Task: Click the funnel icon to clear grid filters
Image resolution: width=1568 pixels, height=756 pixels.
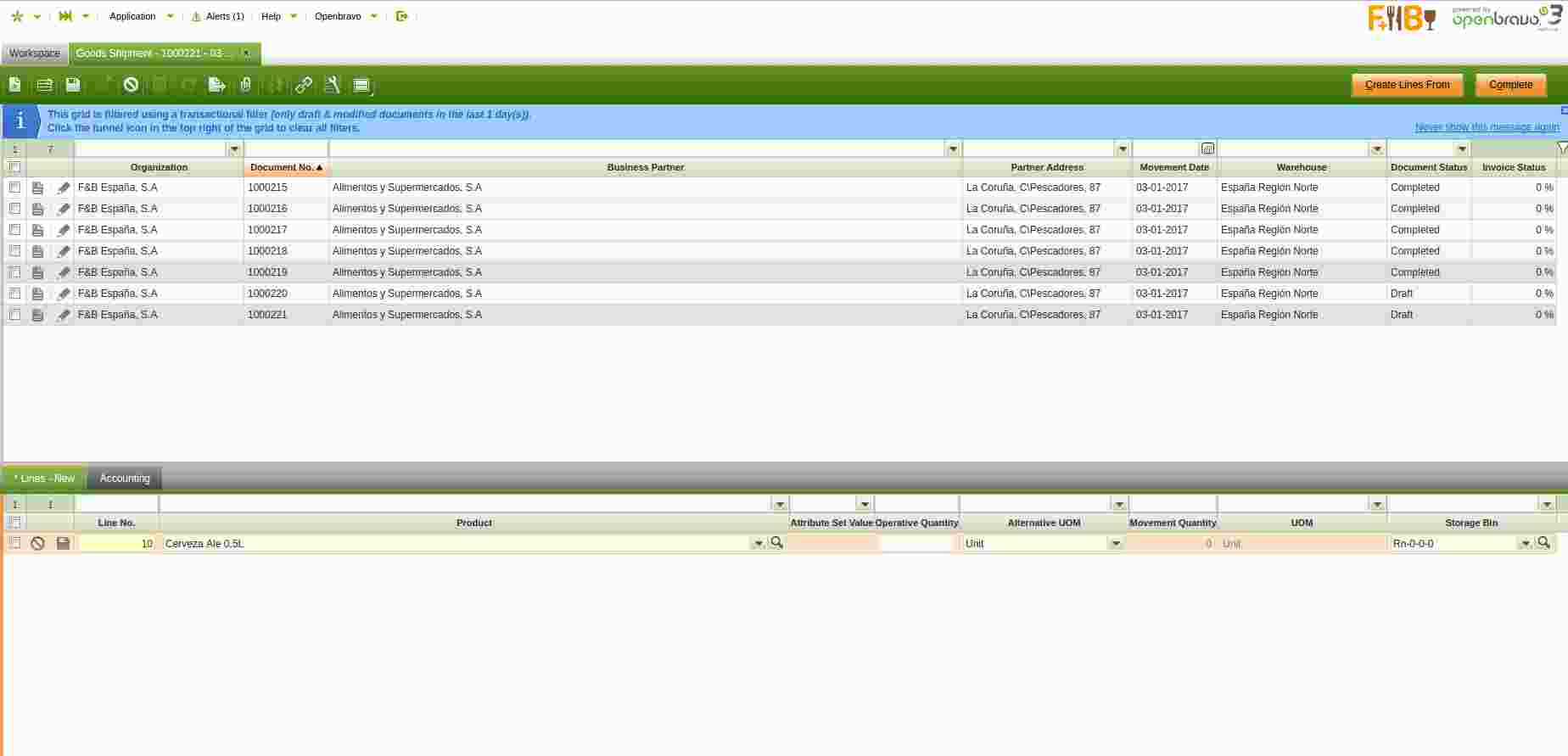Action: pyautogui.click(x=1562, y=148)
